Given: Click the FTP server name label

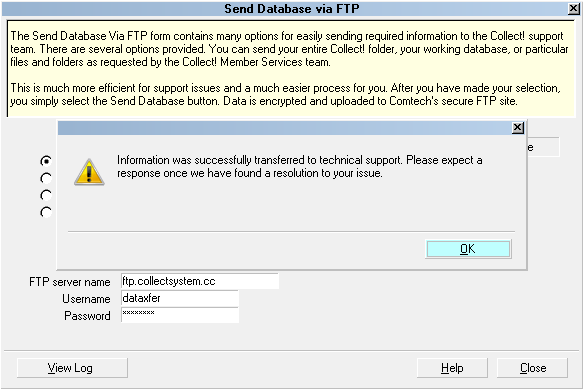Looking at the screenshot, I should click(x=70, y=282).
